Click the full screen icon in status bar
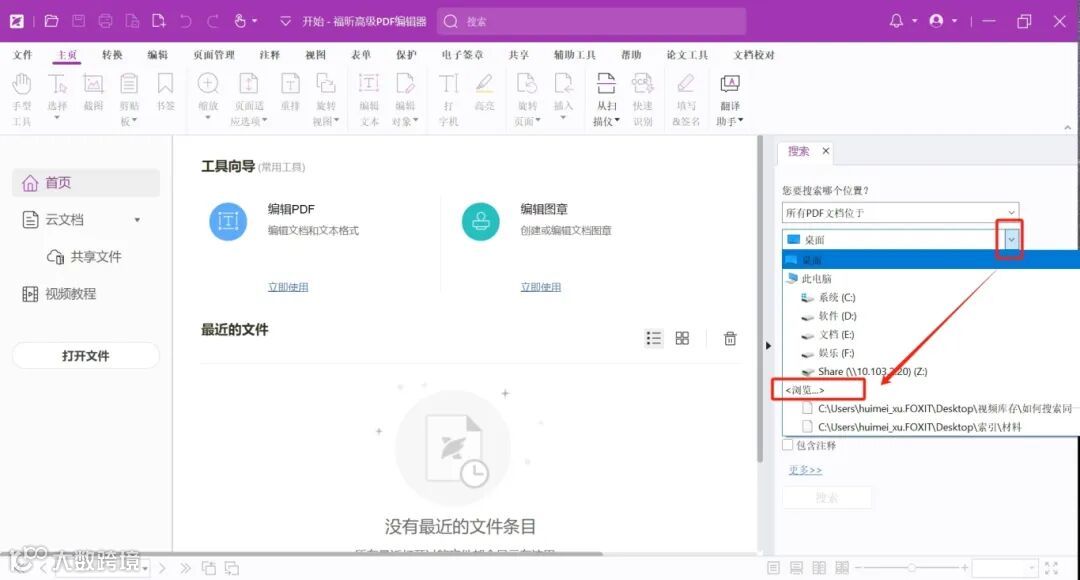Image resolution: width=1080 pixels, height=580 pixels. tap(1051, 568)
